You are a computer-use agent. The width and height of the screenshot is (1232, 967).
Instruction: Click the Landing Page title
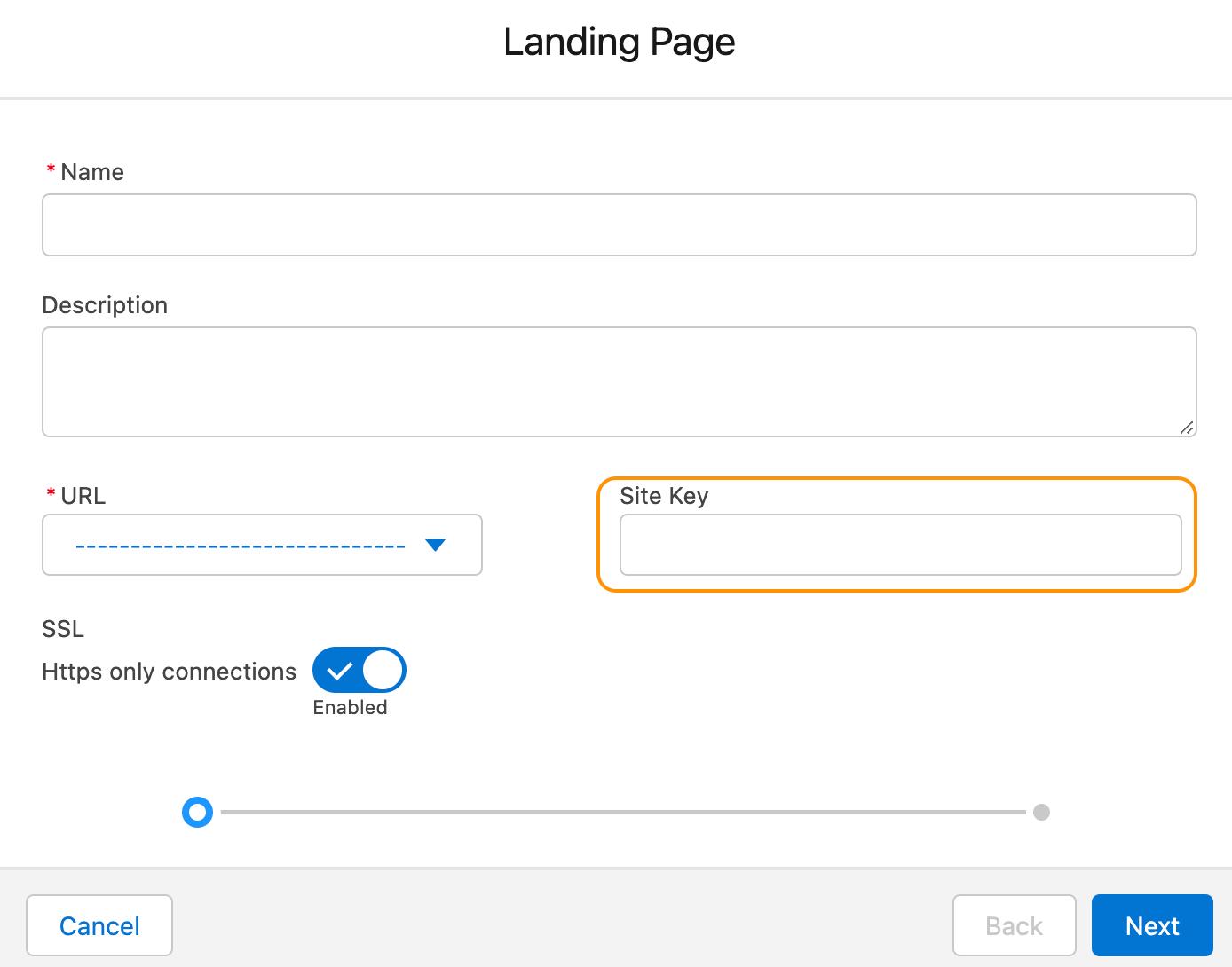(619, 43)
